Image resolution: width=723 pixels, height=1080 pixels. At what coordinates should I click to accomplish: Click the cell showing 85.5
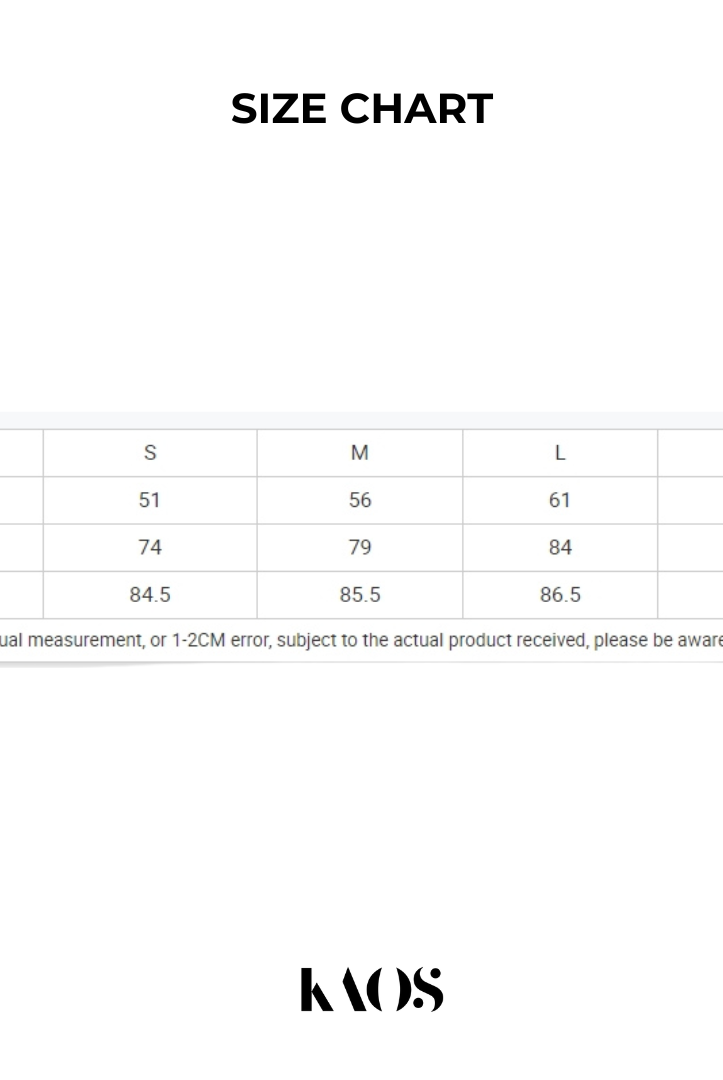tap(360, 595)
